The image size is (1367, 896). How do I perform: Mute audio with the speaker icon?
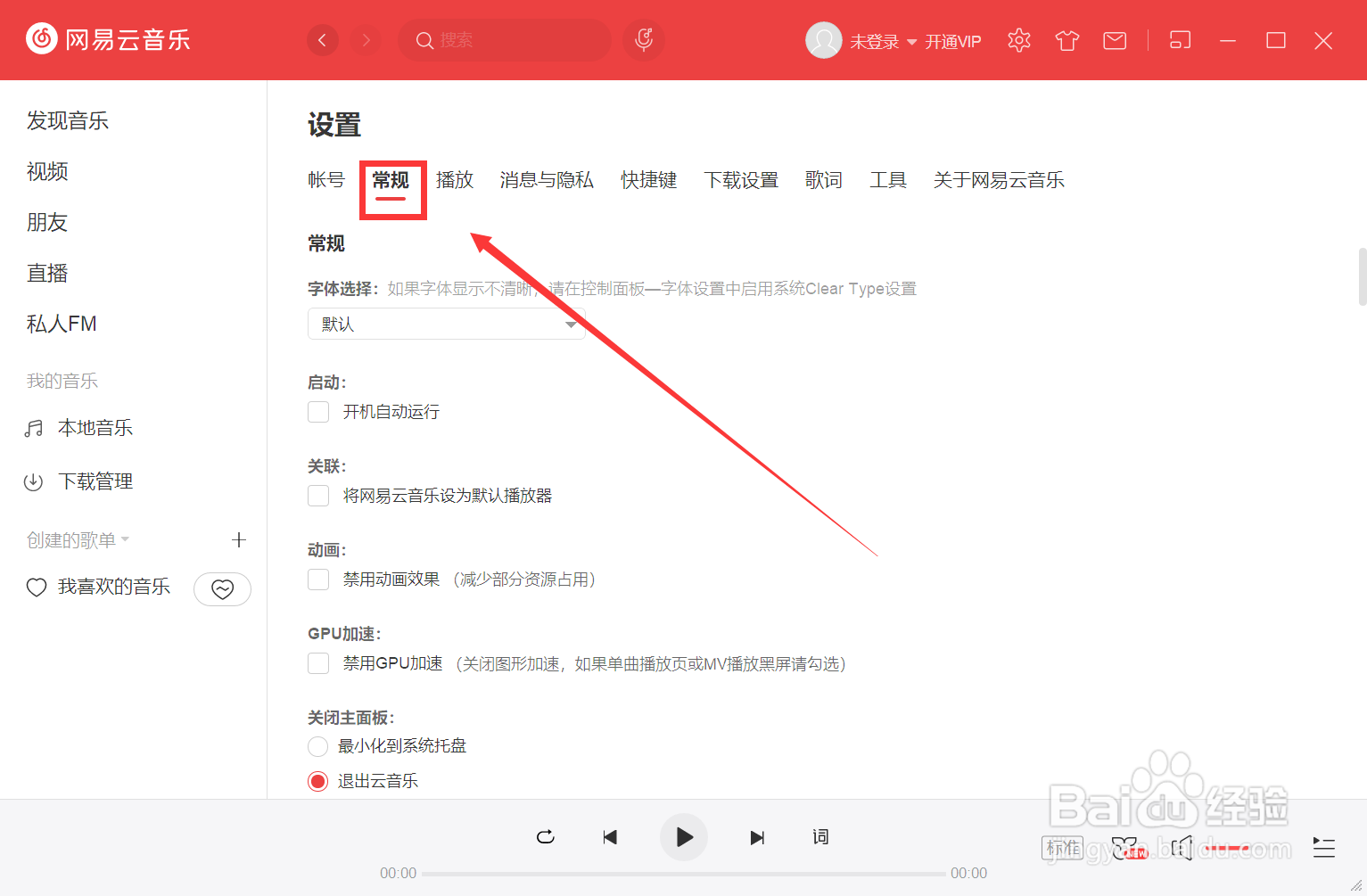tap(1182, 848)
